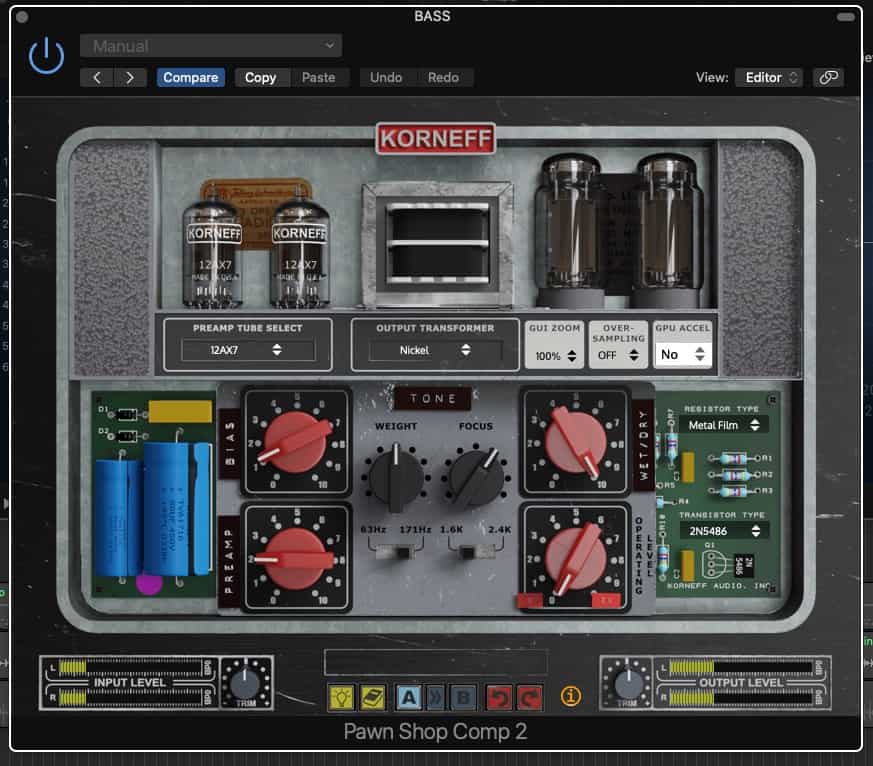873x766 pixels.
Task: Click the red plugin undo arrow icon
Action: [x=499, y=697]
